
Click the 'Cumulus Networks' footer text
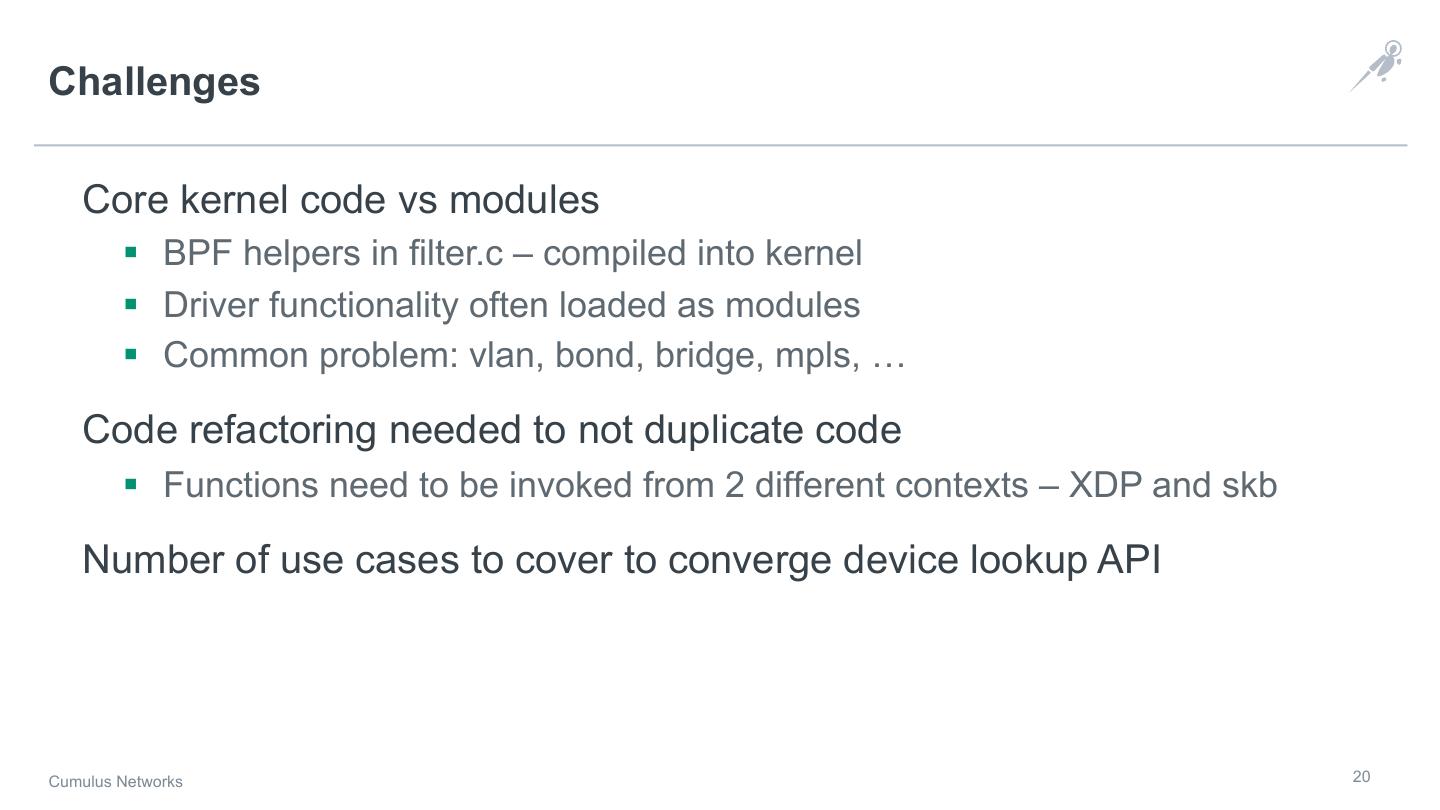tap(115, 782)
